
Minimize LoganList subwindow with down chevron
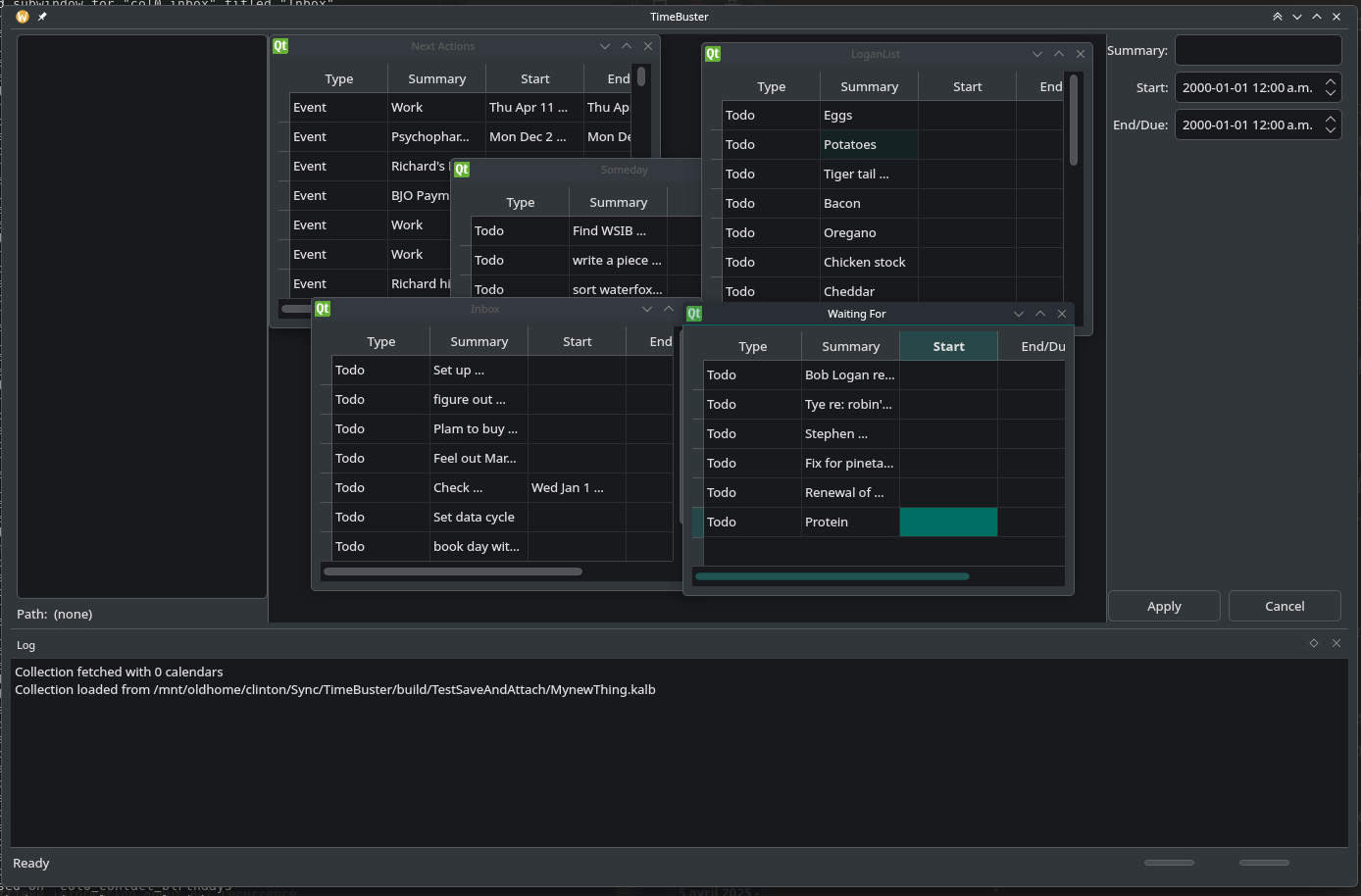(1037, 54)
